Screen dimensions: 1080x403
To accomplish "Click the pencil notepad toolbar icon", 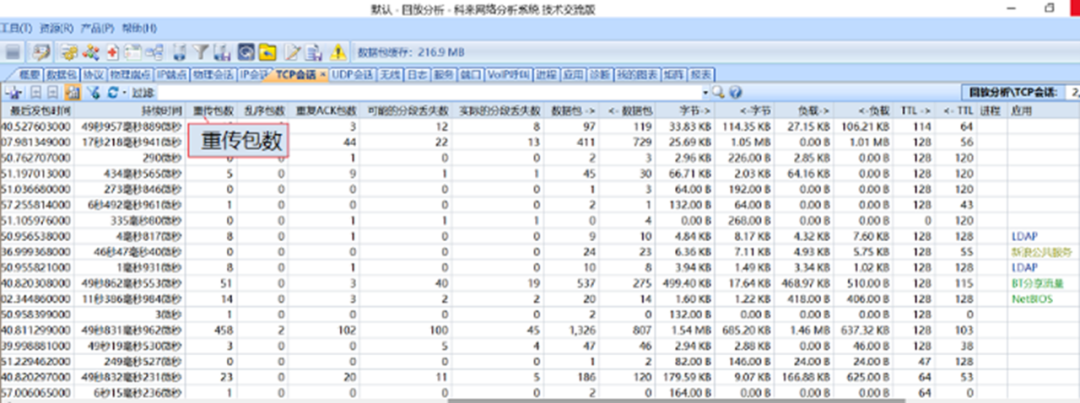I will [x=293, y=52].
